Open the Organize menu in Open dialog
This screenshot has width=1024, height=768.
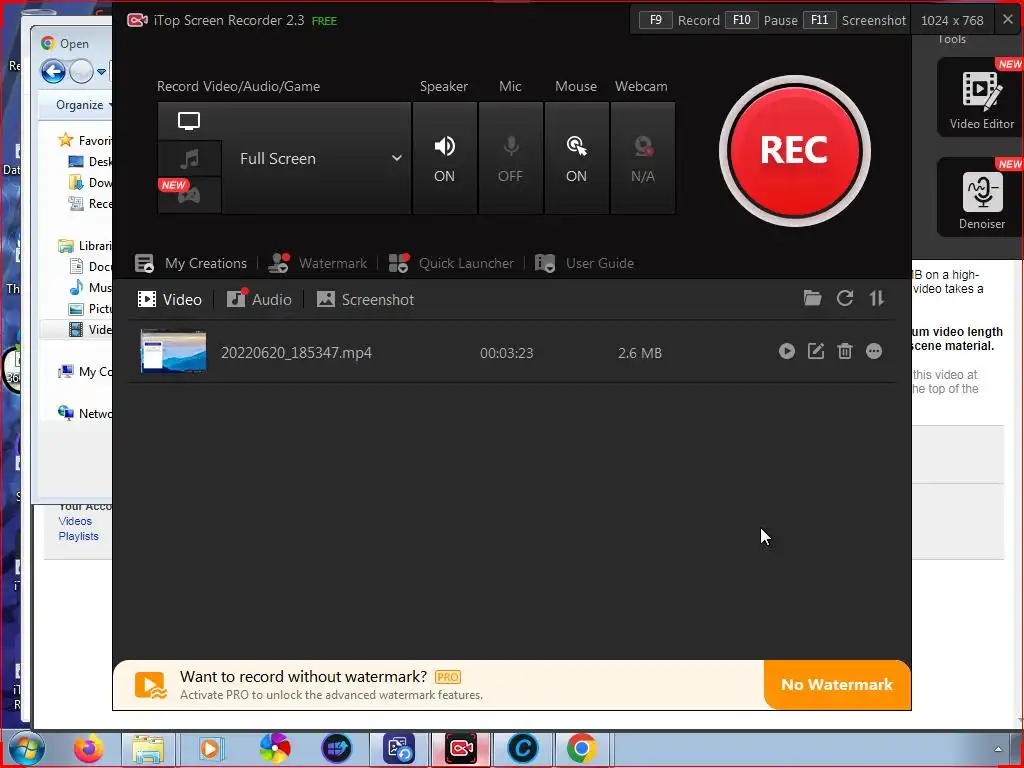click(x=84, y=105)
